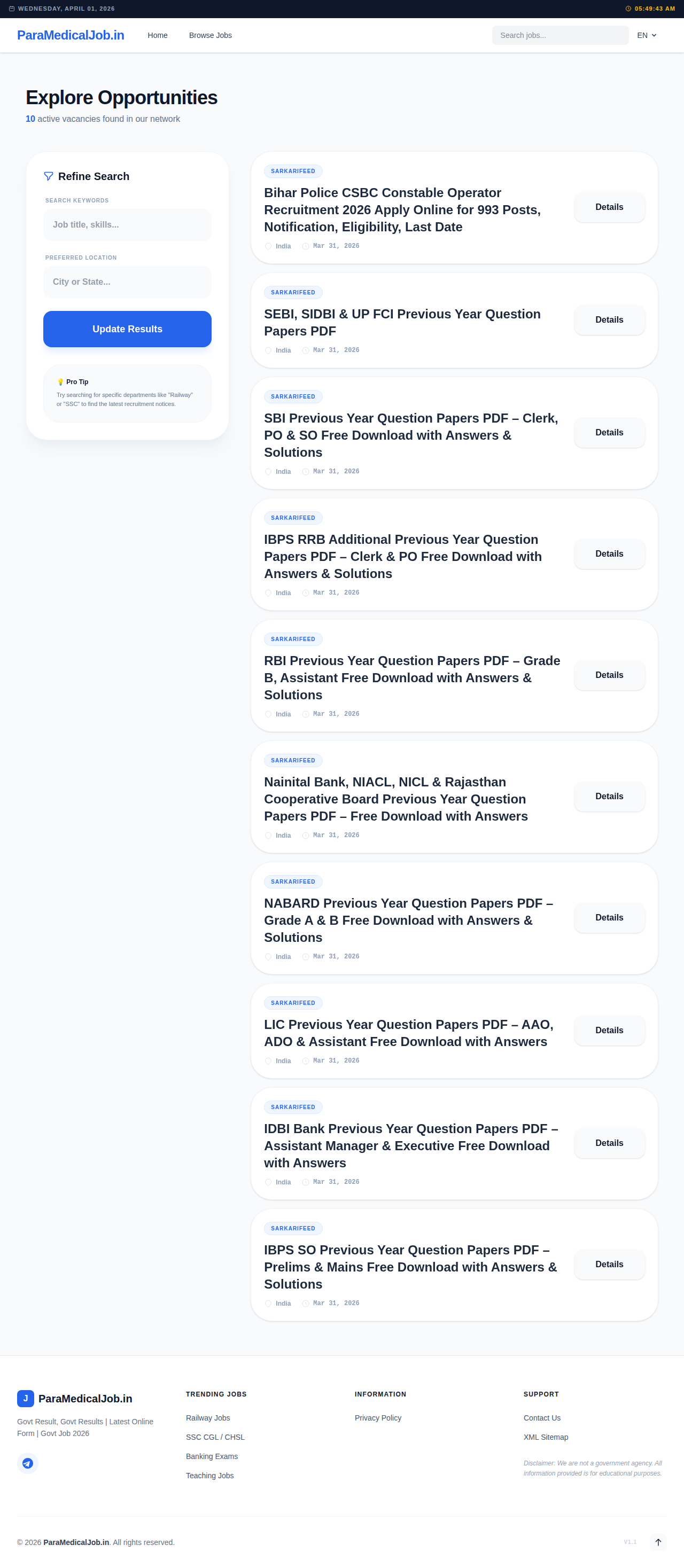
Task: Click the funnel icon beside Refine Search
Action: click(49, 176)
